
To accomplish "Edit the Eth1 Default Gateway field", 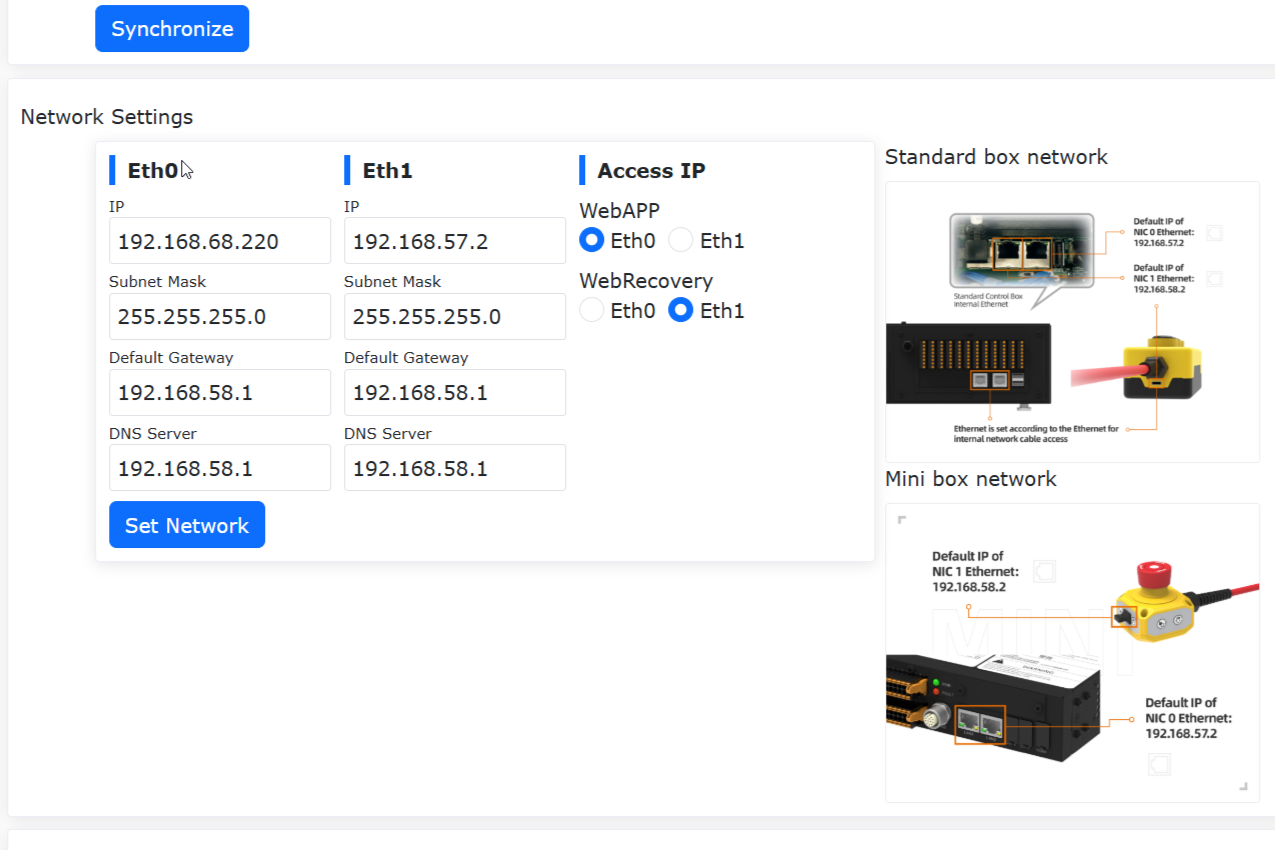I will pos(454,393).
